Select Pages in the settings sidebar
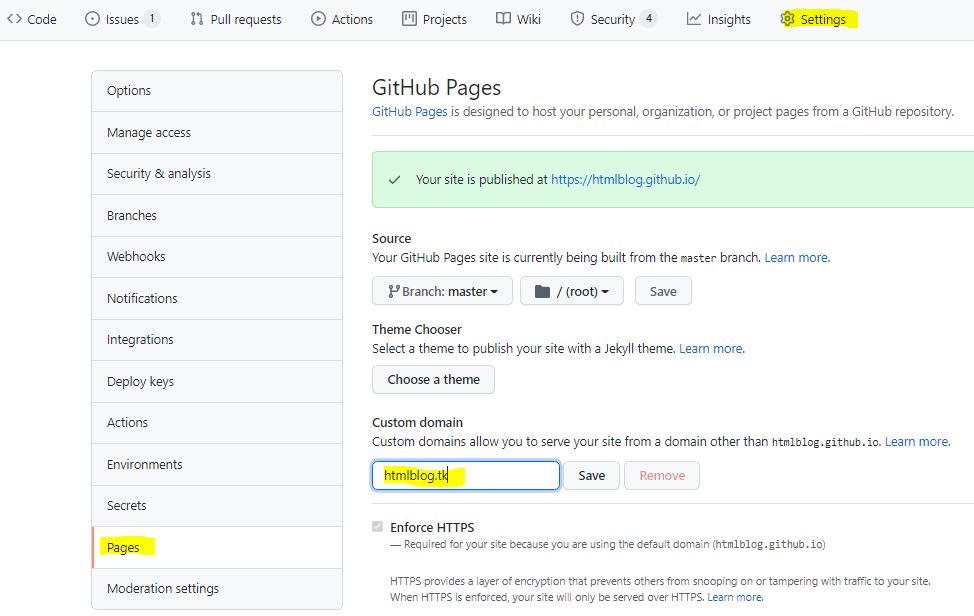974x616 pixels. click(125, 547)
